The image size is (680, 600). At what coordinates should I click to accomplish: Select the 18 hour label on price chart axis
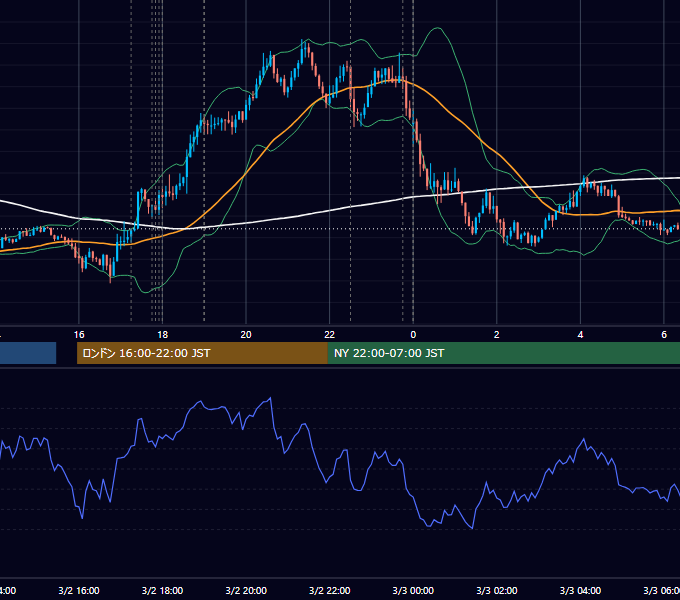point(163,335)
